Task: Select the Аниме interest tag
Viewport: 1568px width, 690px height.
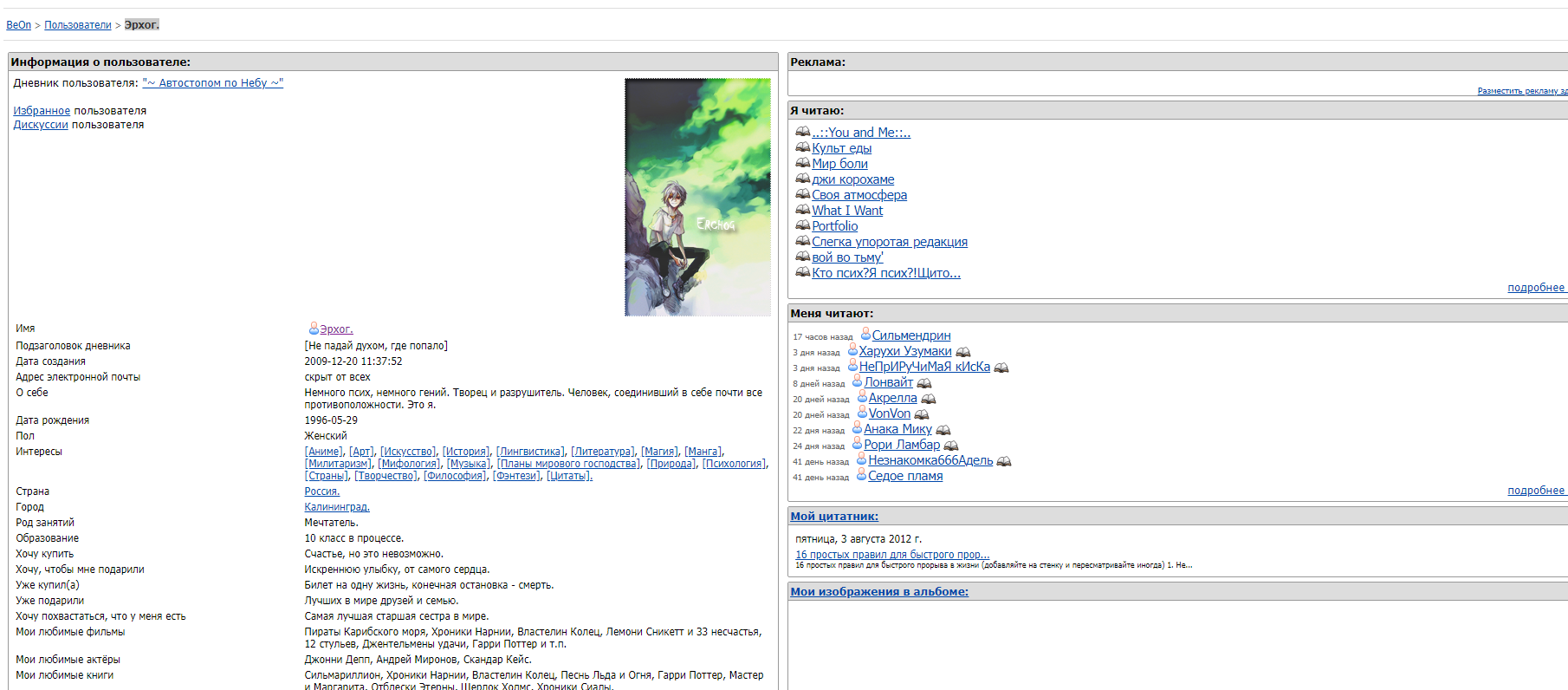Action: pos(325,452)
